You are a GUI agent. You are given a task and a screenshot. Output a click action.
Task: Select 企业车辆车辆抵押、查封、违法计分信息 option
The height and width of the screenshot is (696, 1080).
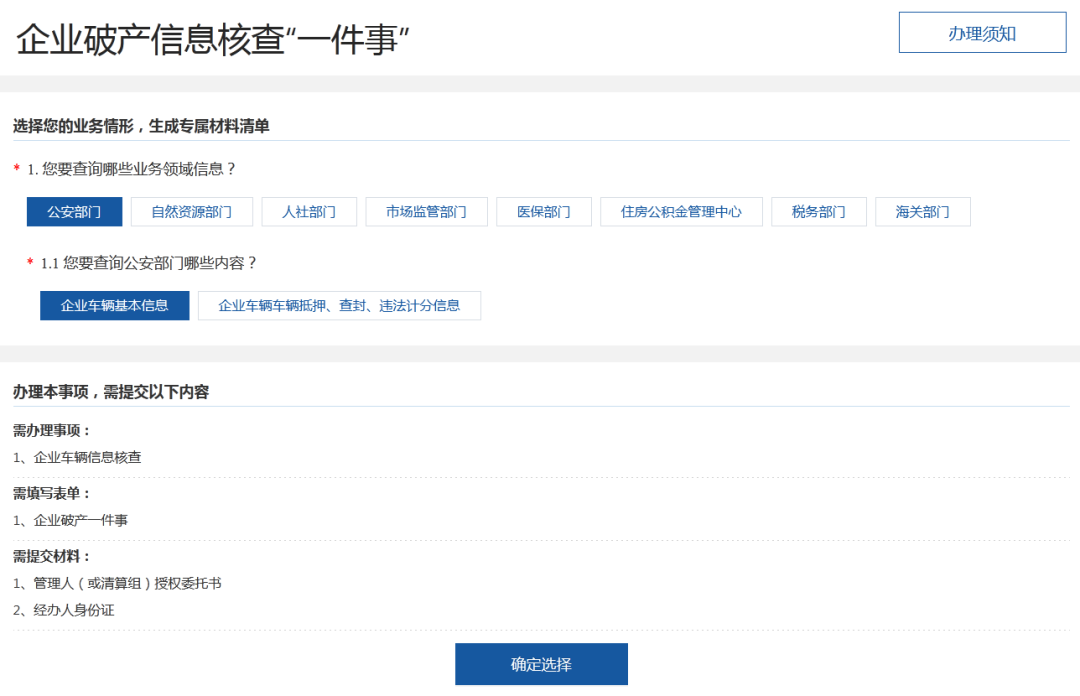(340, 305)
